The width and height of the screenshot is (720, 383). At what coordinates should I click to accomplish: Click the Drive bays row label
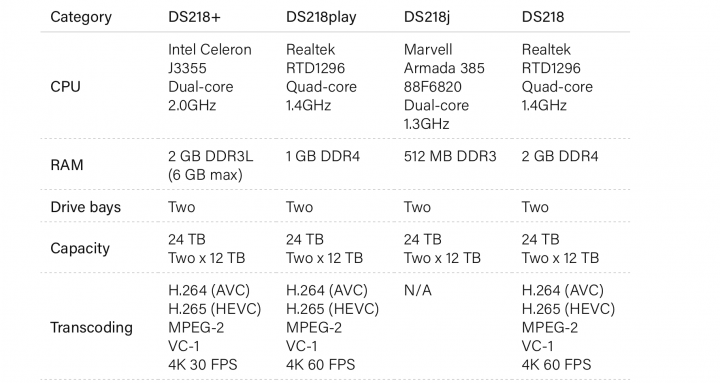[85, 207]
